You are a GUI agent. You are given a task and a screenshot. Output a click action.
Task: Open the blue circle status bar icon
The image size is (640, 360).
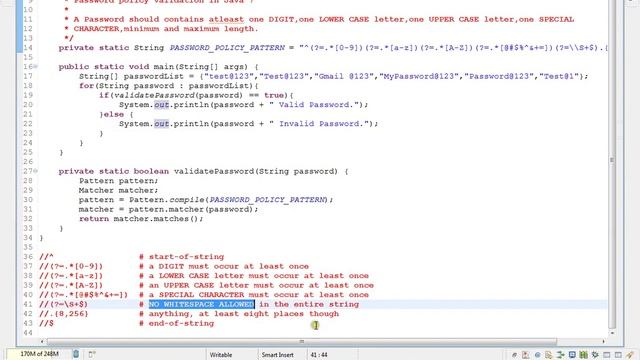coord(538,355)
